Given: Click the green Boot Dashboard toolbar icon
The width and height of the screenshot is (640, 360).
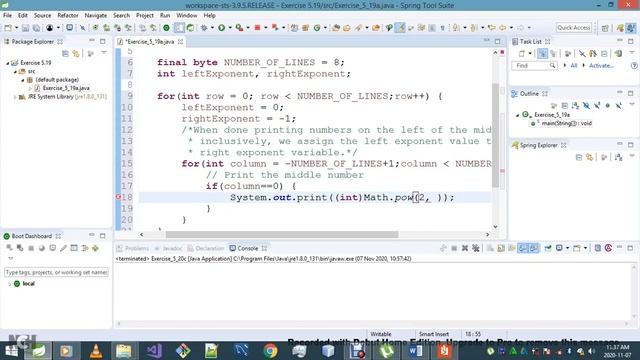Looking at the screenshot, I should 166,28.
